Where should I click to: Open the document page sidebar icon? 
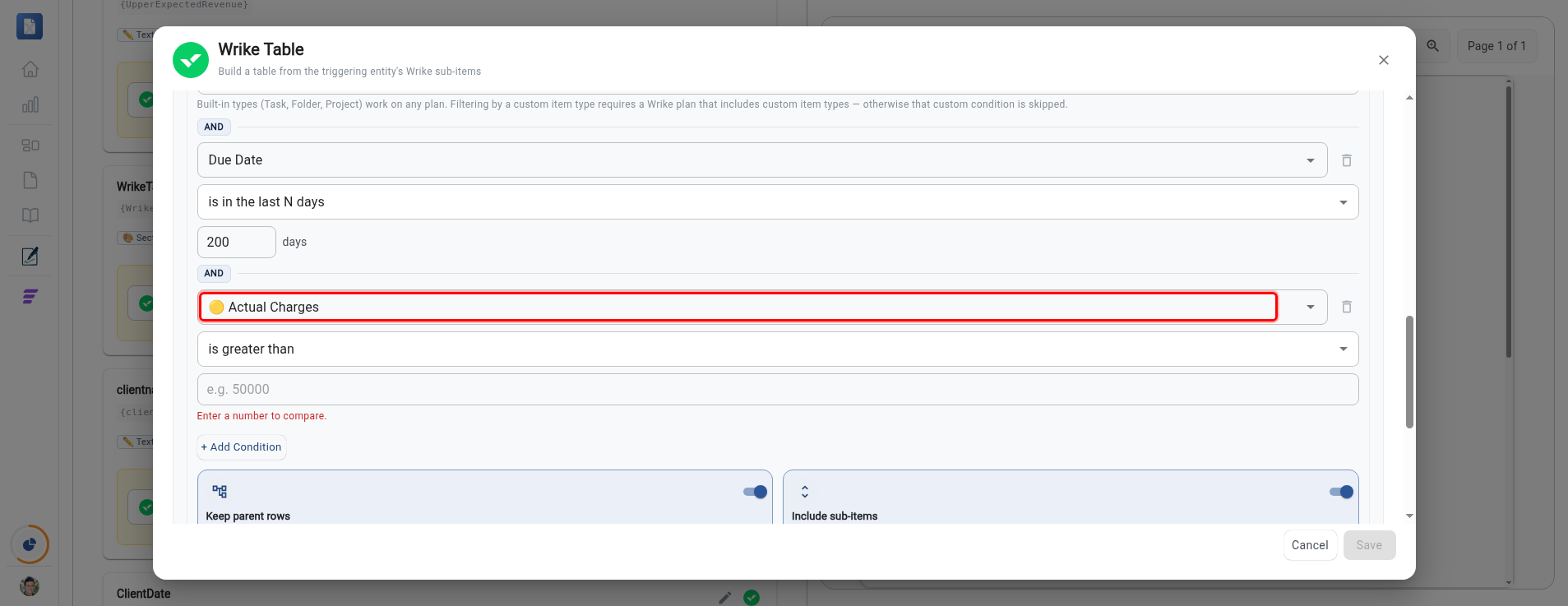pyautogui.click(x=30, y=180)
